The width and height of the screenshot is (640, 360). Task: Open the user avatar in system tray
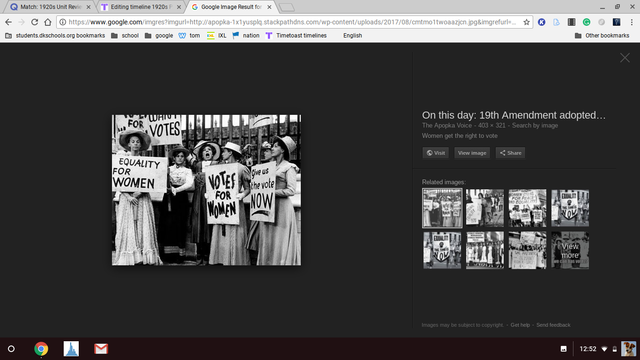(629, 349)
